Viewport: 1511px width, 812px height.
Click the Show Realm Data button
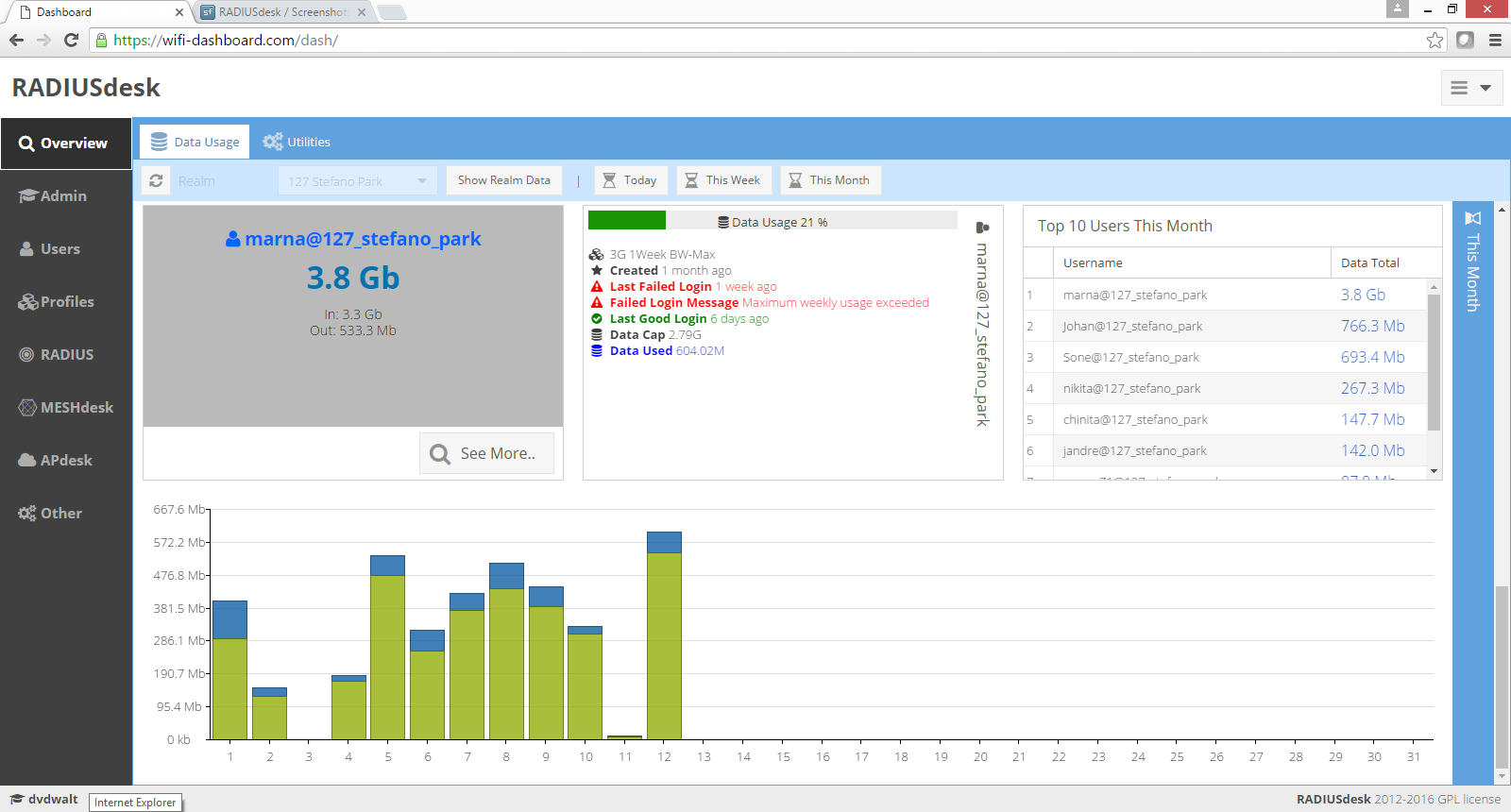(503, 180)
